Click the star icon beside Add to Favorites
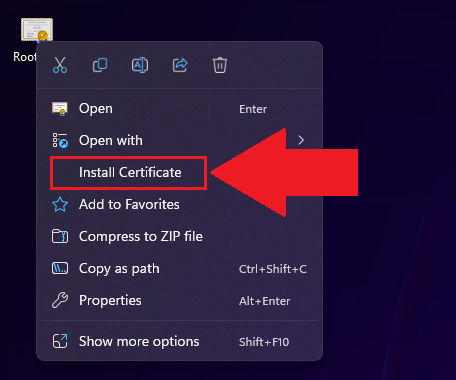 pyautogui.click(x=60, y=204)
